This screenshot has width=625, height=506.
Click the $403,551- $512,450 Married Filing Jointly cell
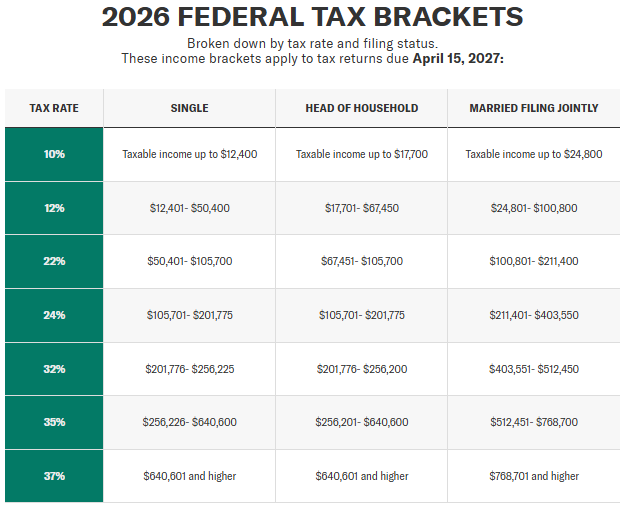[x=534, y=369]
